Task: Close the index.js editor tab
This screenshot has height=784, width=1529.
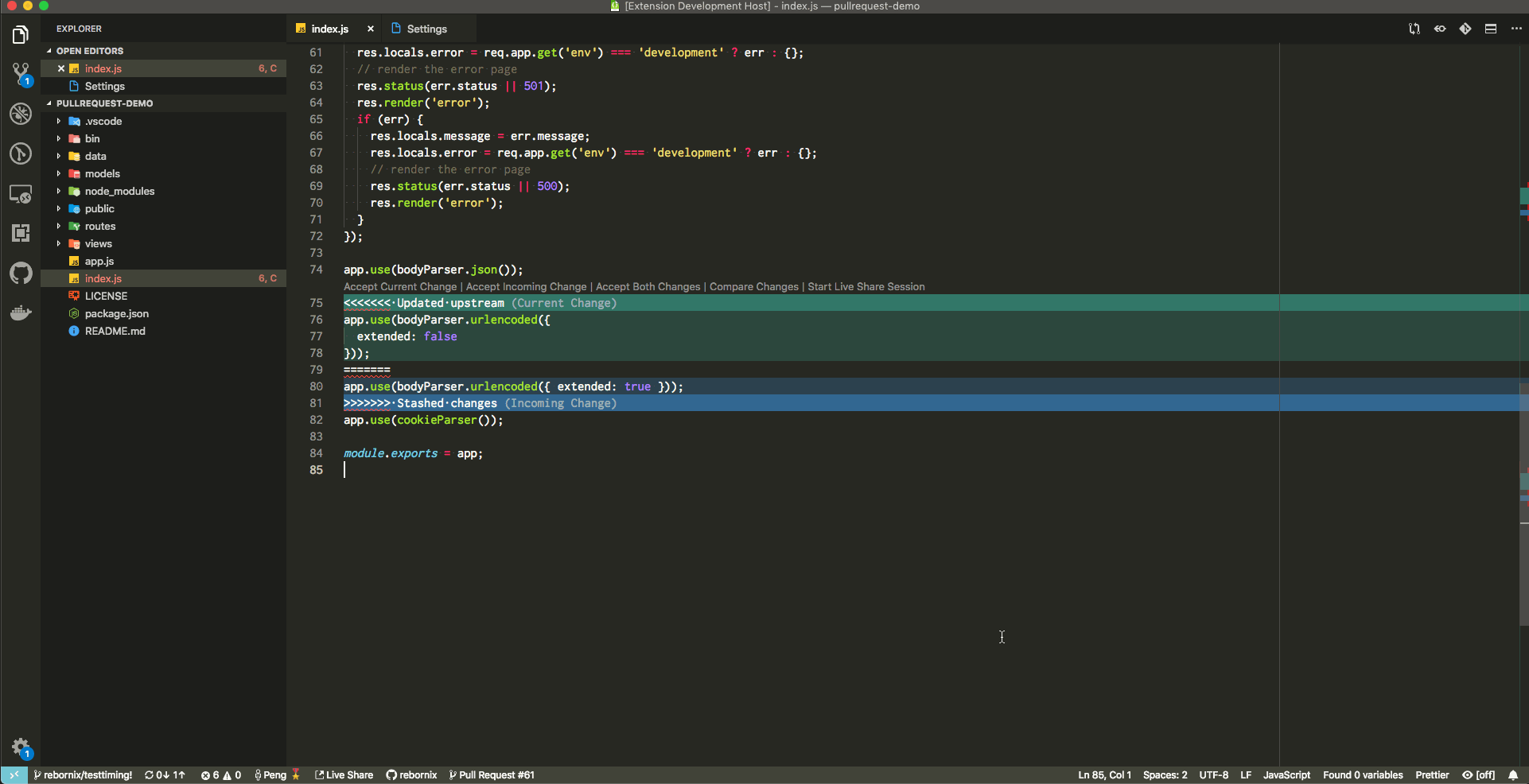Action: tap(371, 29)
